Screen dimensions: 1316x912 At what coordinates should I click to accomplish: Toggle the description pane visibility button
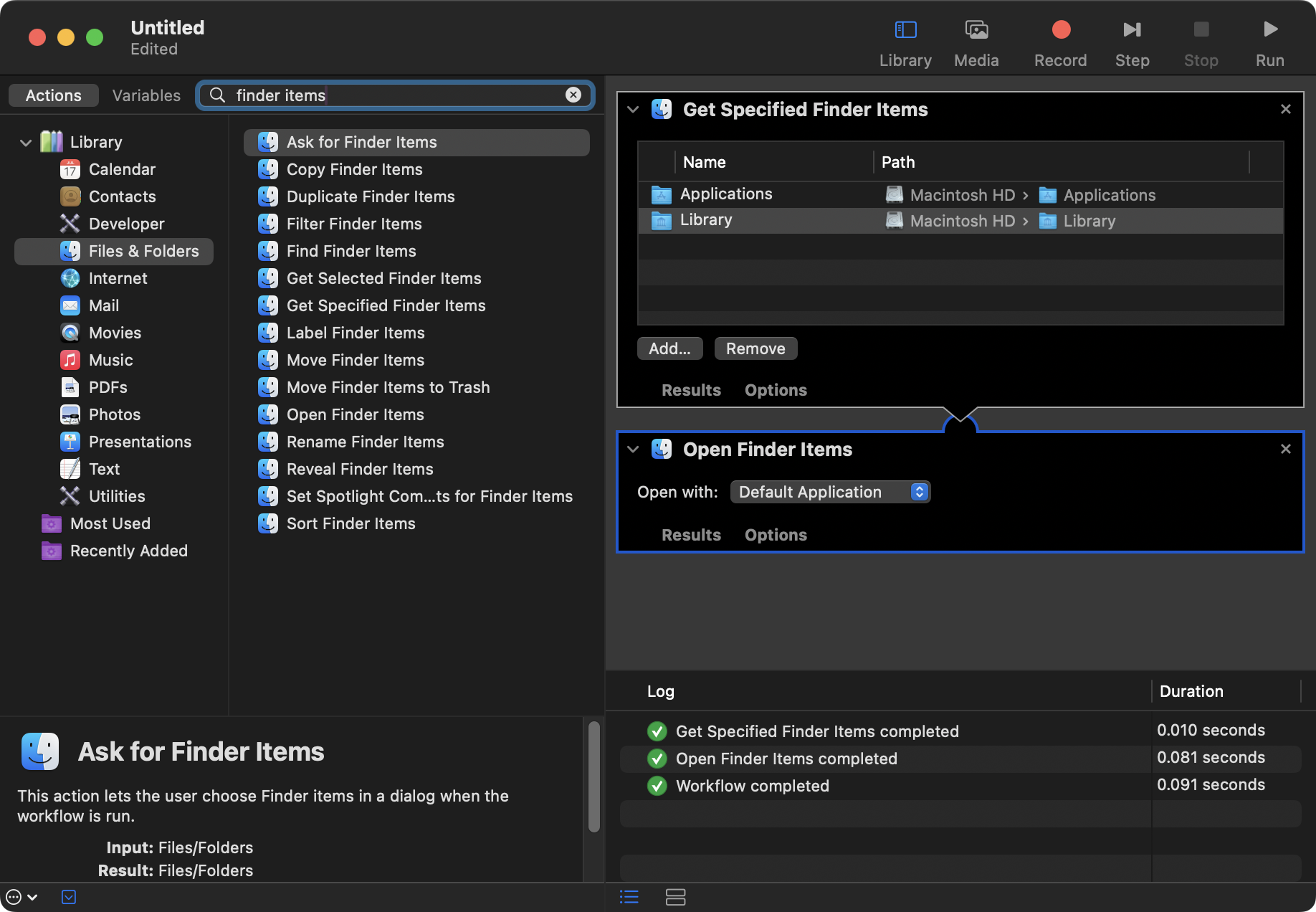[69, 897]
